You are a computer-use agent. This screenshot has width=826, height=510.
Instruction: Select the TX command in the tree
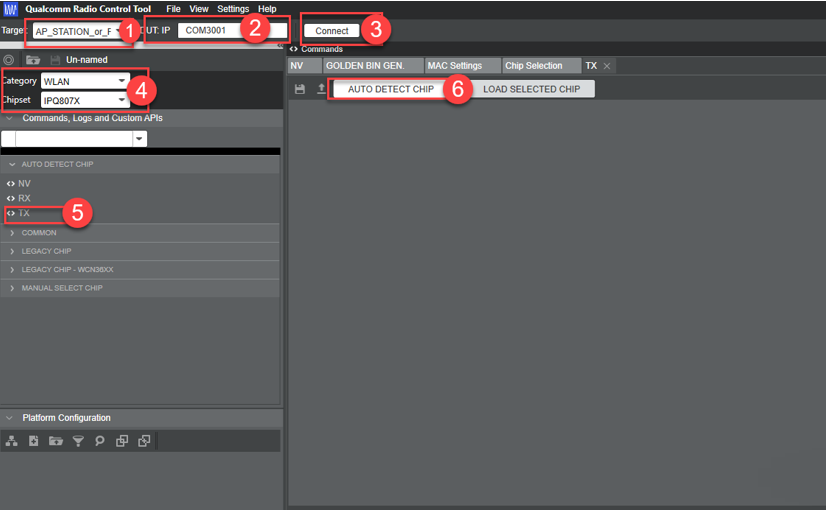24,213
